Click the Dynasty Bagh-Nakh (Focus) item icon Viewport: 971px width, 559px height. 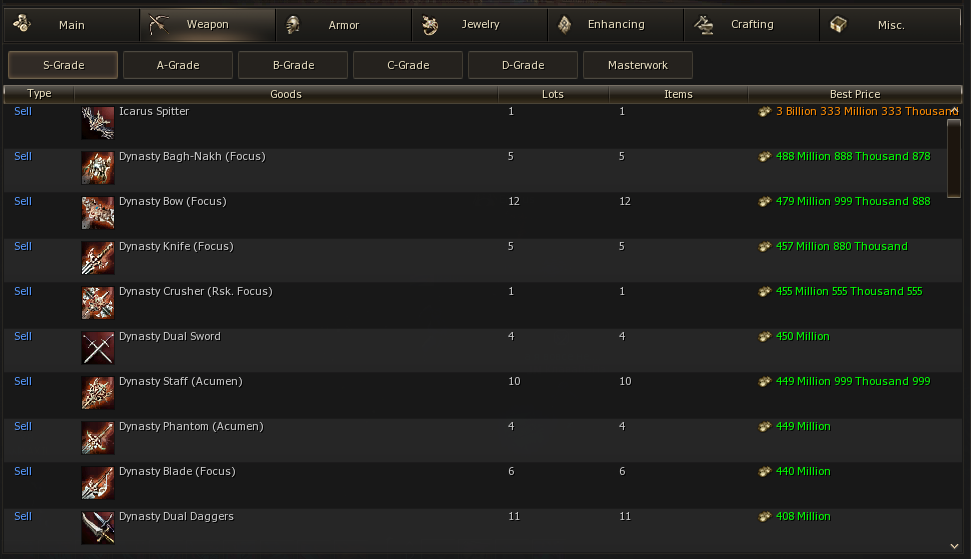(98, 168)
